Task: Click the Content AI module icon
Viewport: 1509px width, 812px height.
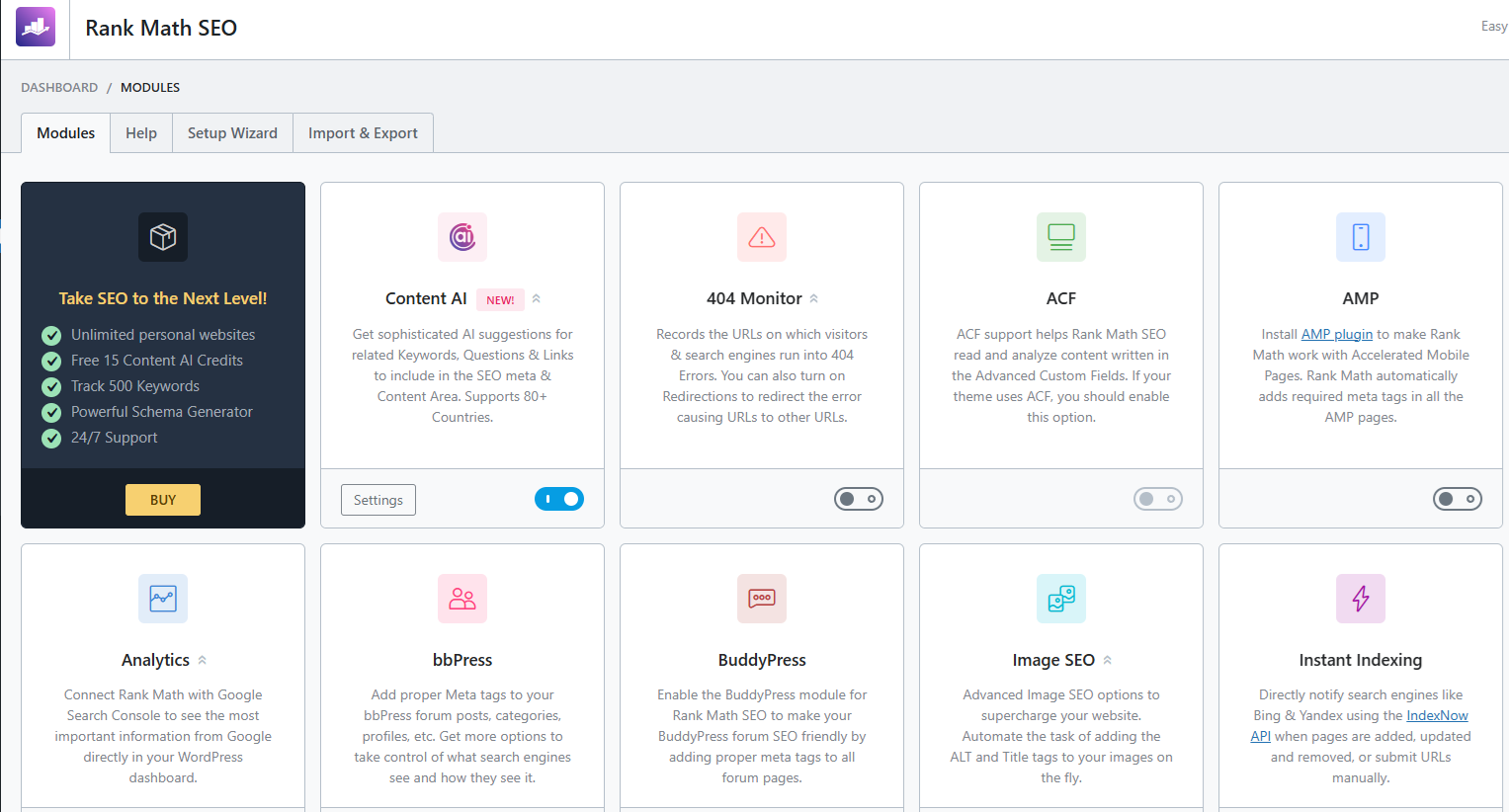Action: pyautogui.click(x=462, y=237)
